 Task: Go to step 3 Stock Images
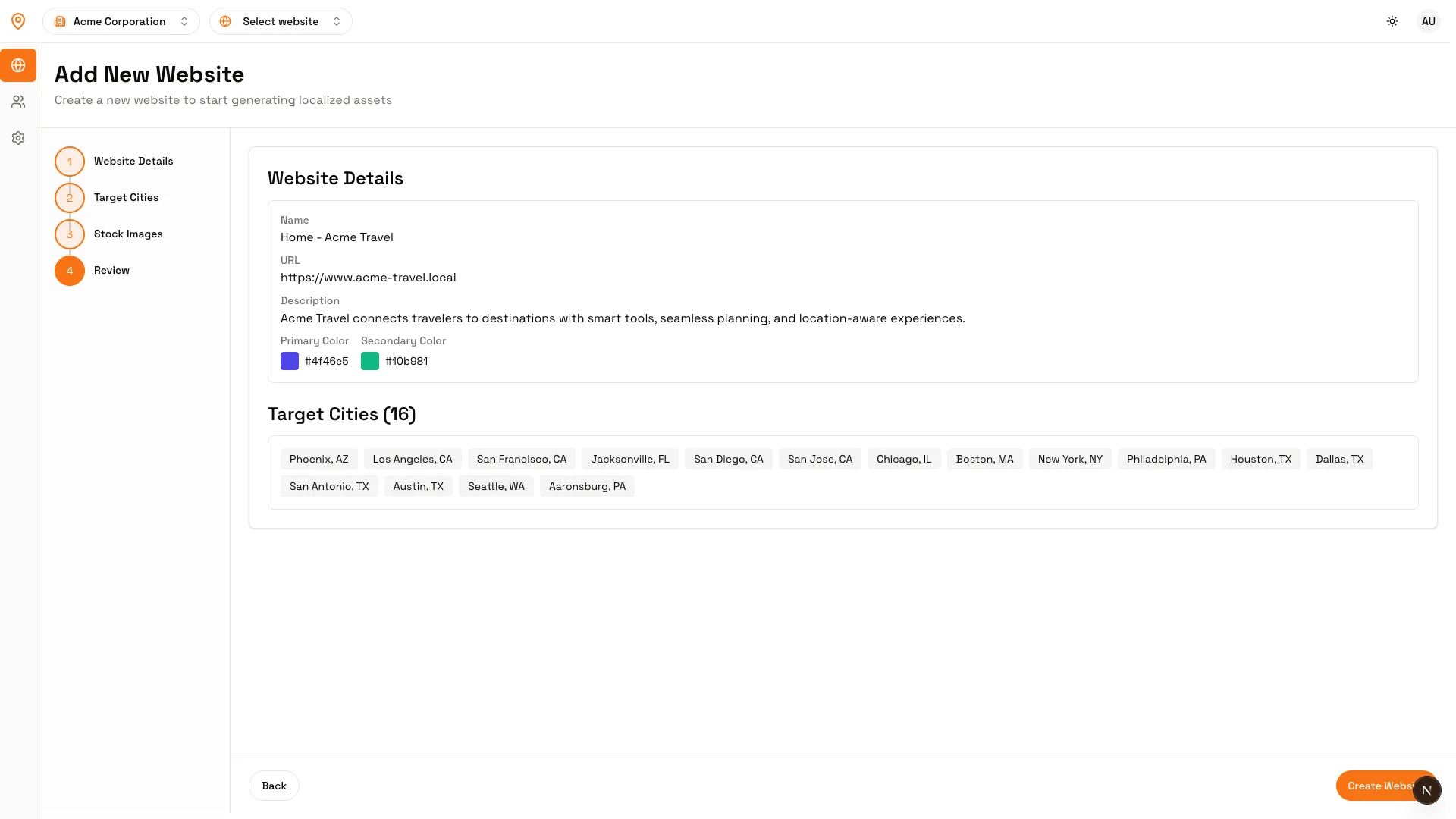click(70, 234)
